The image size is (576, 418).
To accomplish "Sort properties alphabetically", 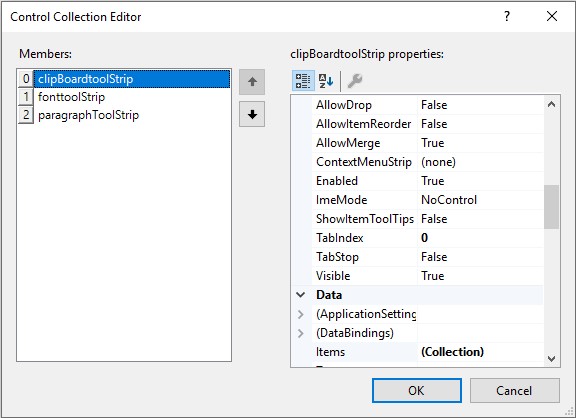I will [326, 80].
